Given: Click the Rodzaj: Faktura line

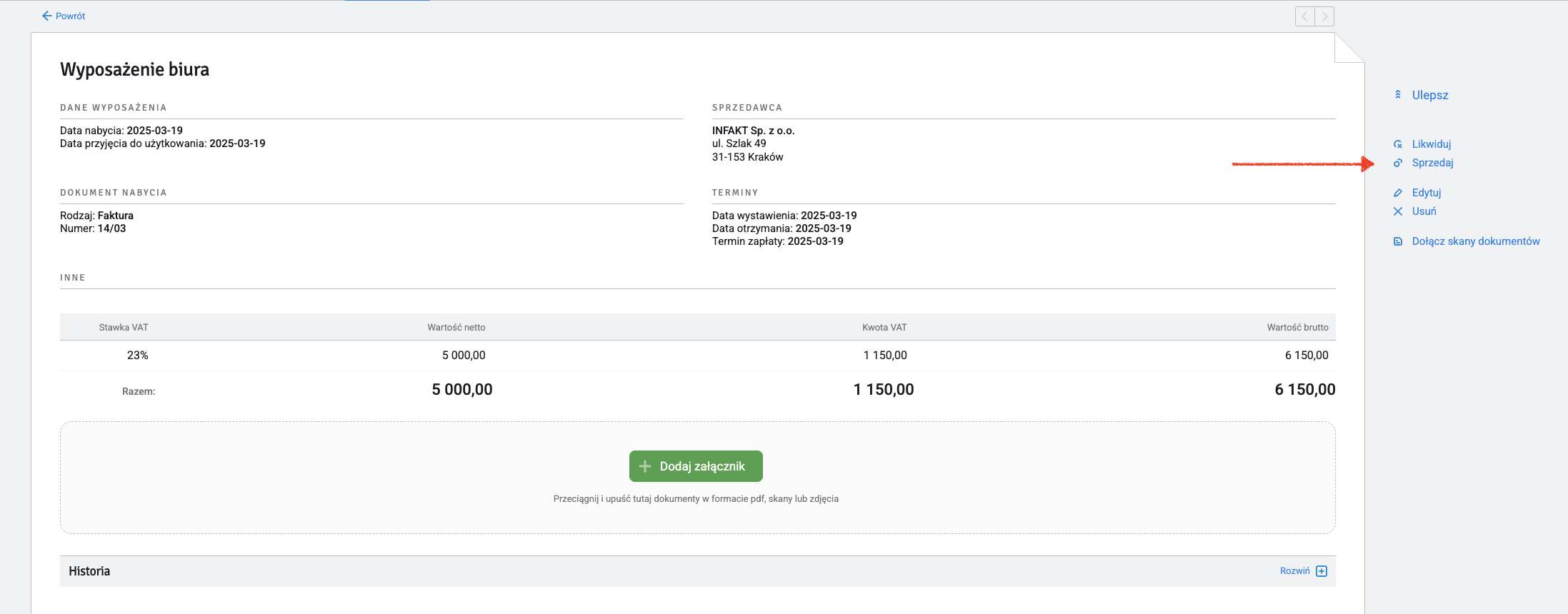Looking at the screenshot, I should point(96,216).
